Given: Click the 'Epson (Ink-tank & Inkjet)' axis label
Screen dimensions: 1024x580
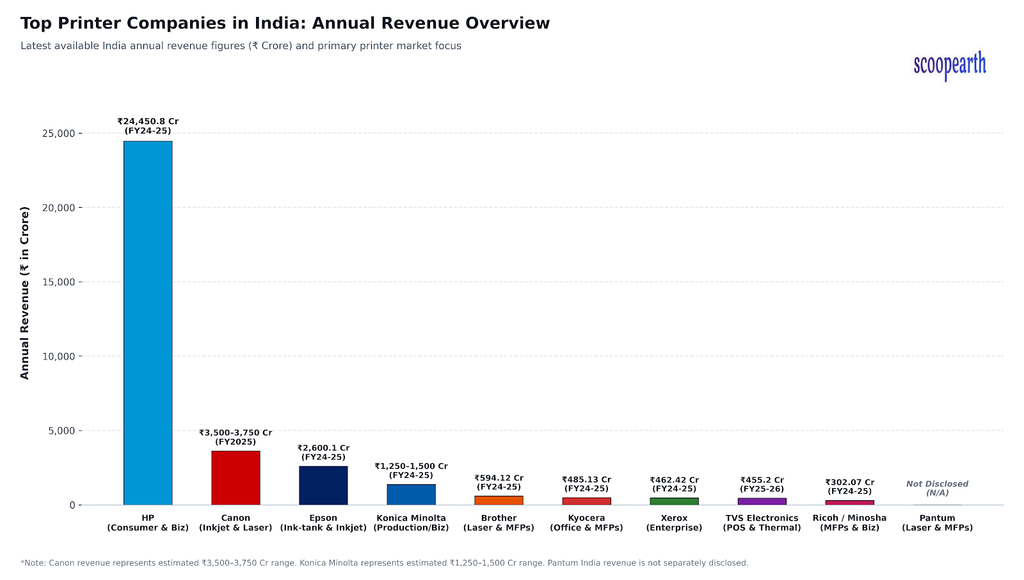Looking at the screenshot, I should [323, 523].
